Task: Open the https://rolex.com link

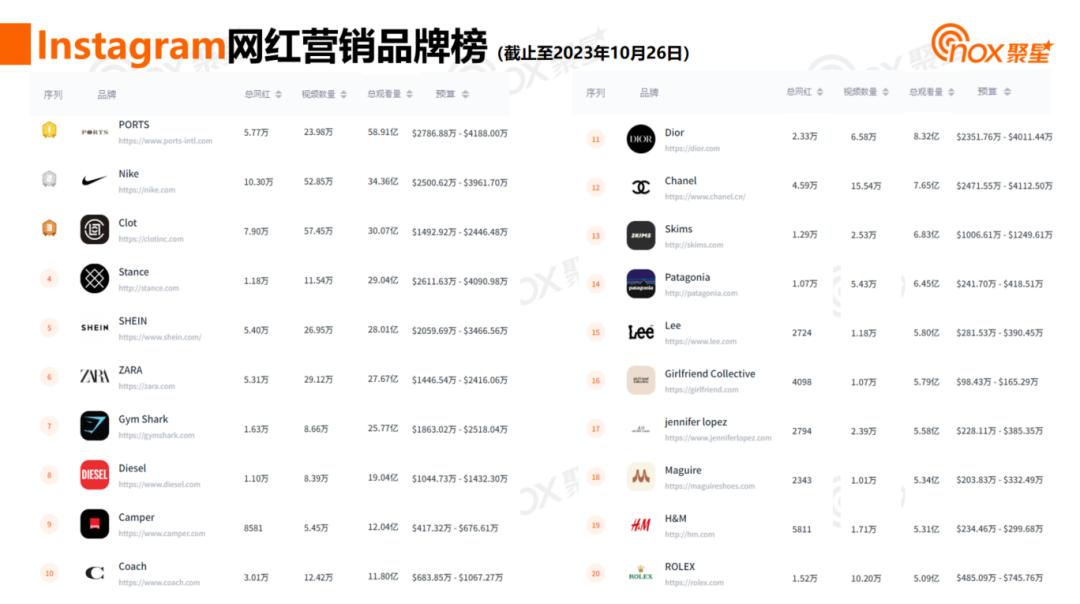Action: pyautogui.click(x=694, y=582)
